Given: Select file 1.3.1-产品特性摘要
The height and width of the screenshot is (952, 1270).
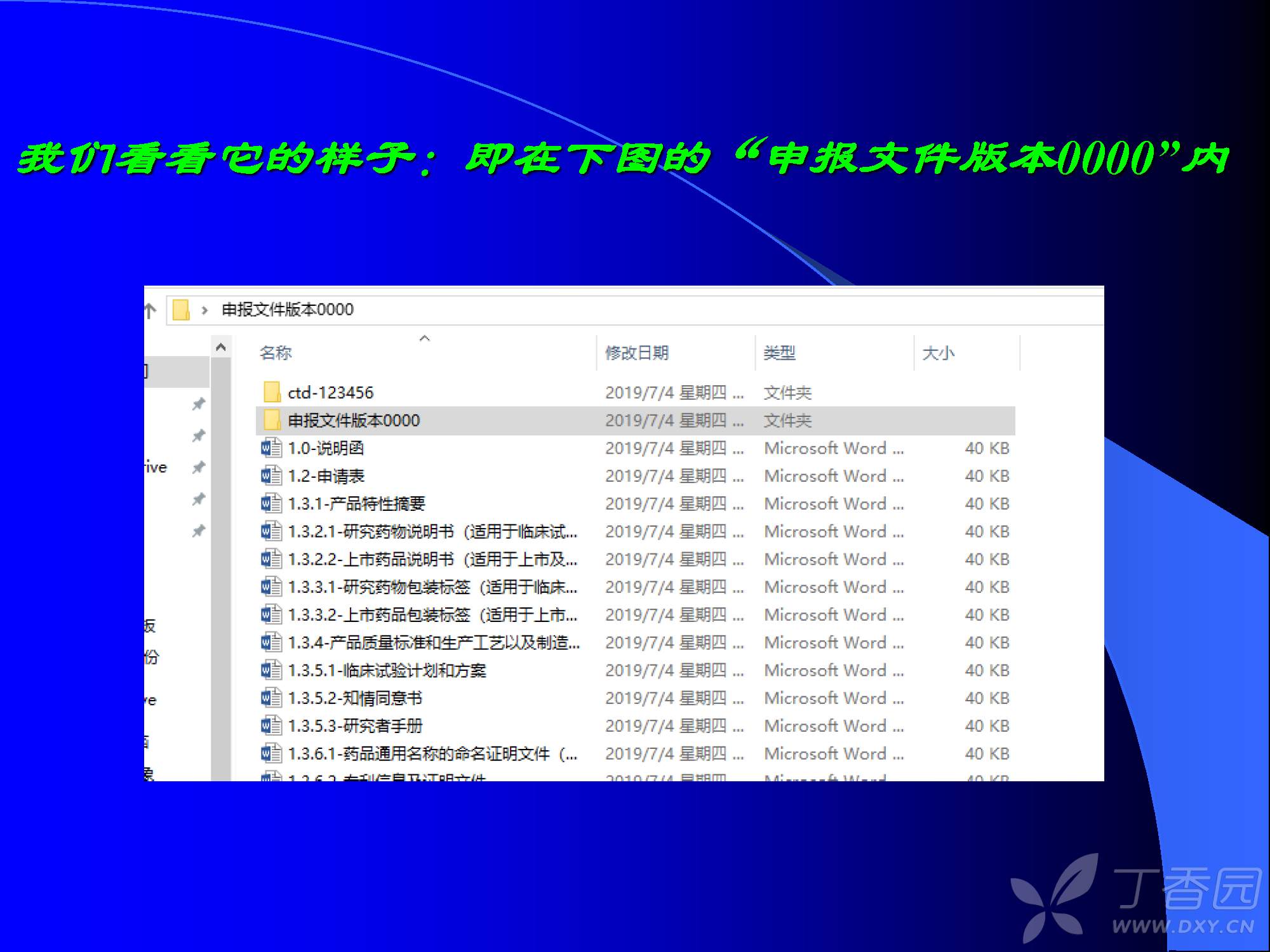Looking at the screenshot, I should click(356, 504).
